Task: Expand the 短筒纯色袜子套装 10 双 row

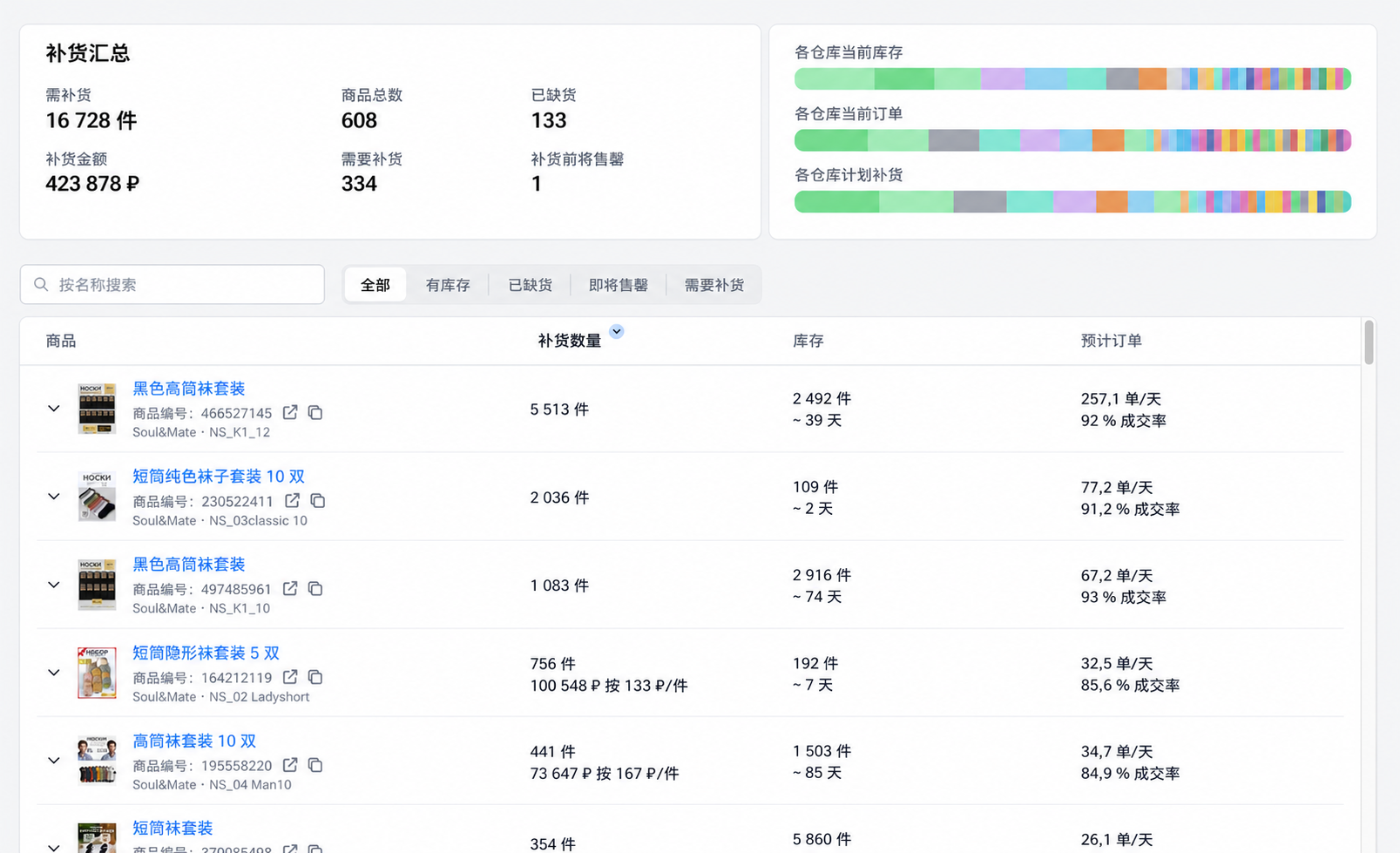Action: pyautogui.click(x=54, y=496)
